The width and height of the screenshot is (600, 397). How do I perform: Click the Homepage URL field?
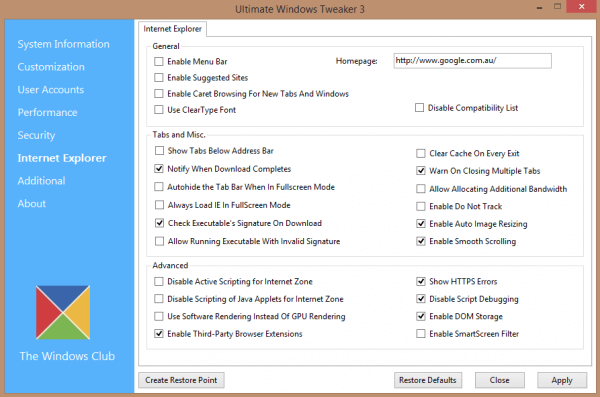(x=473, y=61)
